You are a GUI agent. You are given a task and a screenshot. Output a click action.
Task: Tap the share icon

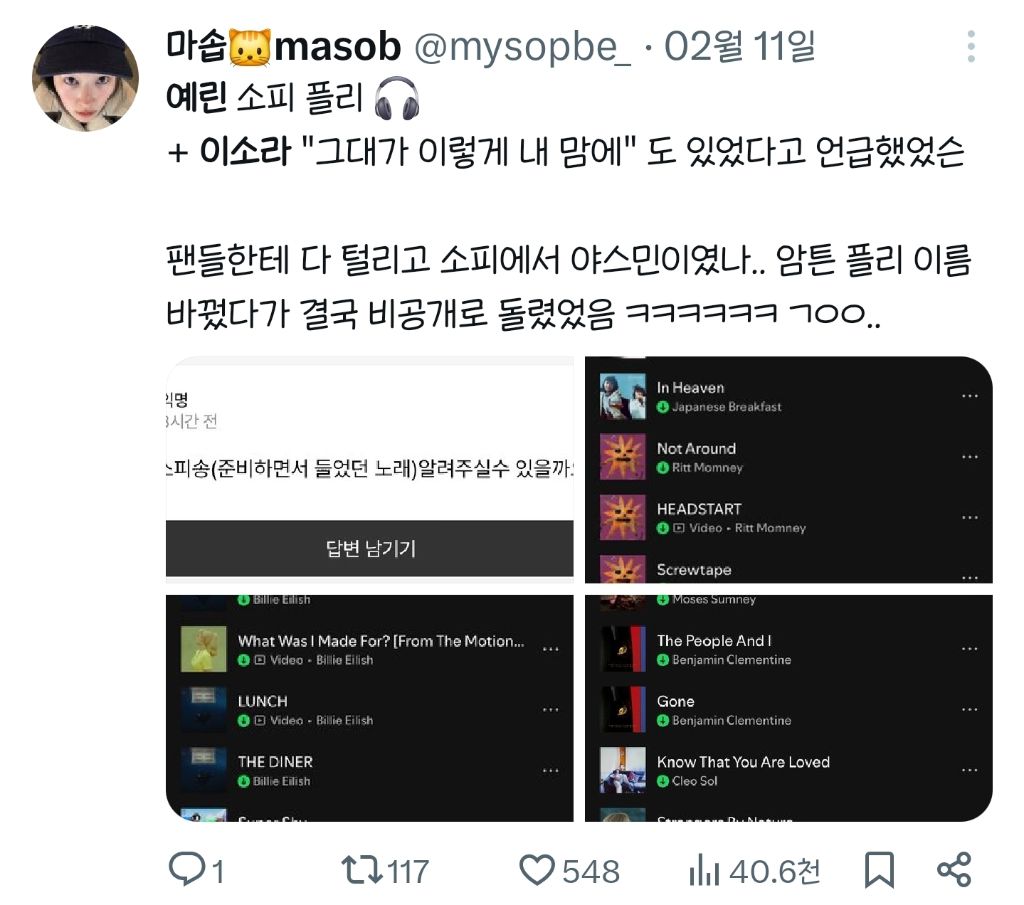(954, 870)
